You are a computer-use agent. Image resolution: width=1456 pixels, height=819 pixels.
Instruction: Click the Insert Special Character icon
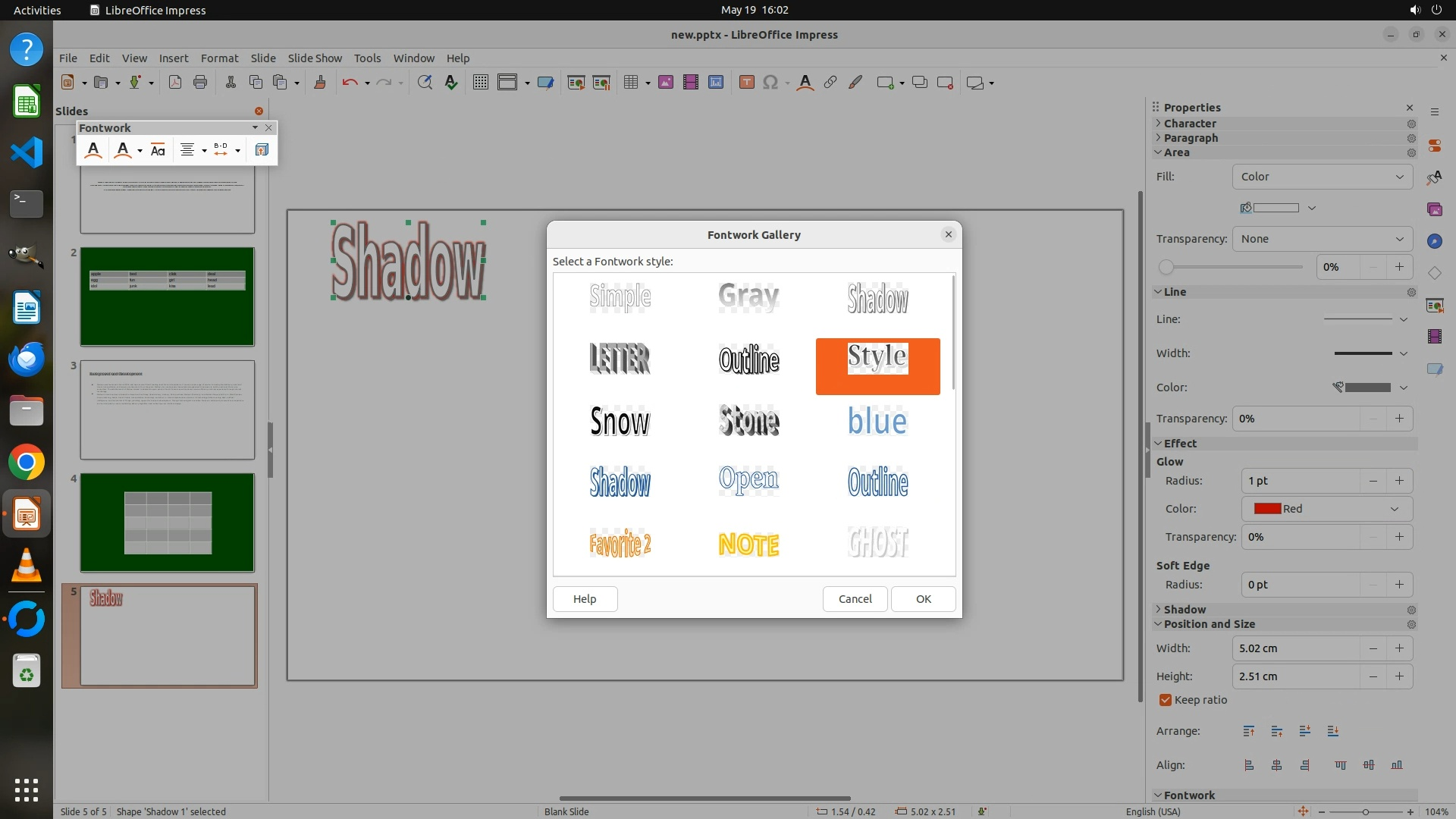770,83
